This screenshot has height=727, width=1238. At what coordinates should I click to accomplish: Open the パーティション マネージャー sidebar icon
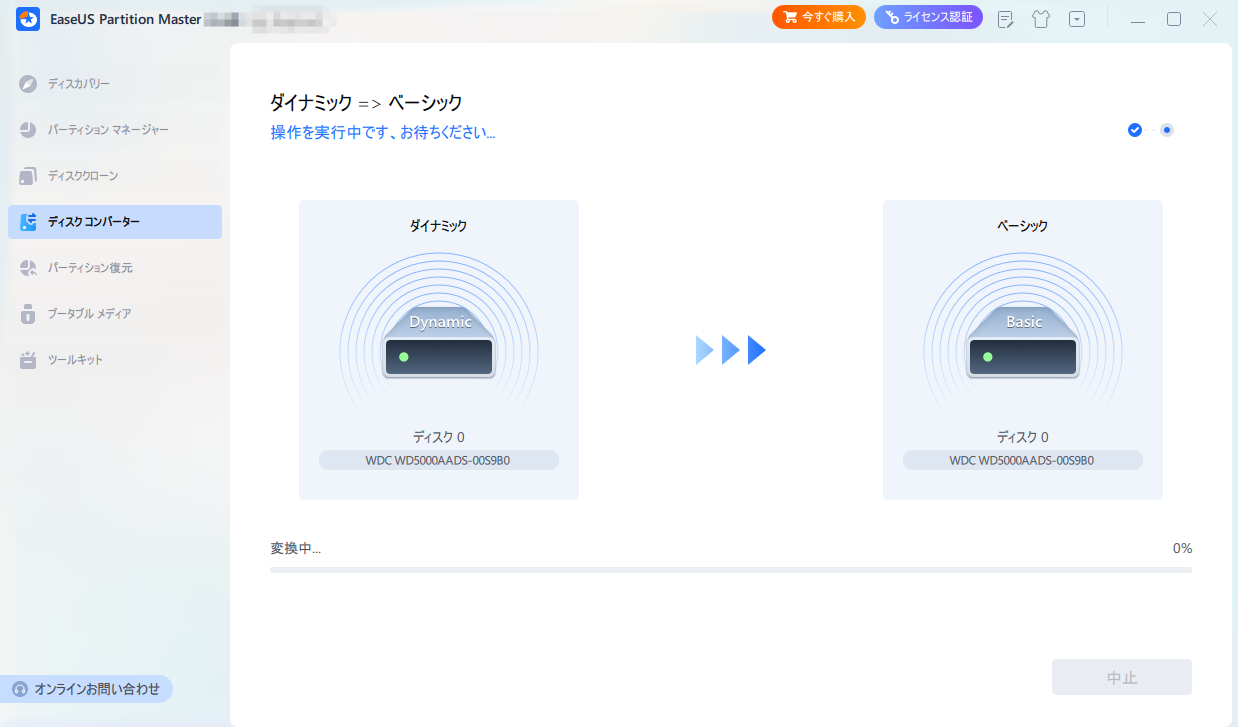tap(27, 130)
